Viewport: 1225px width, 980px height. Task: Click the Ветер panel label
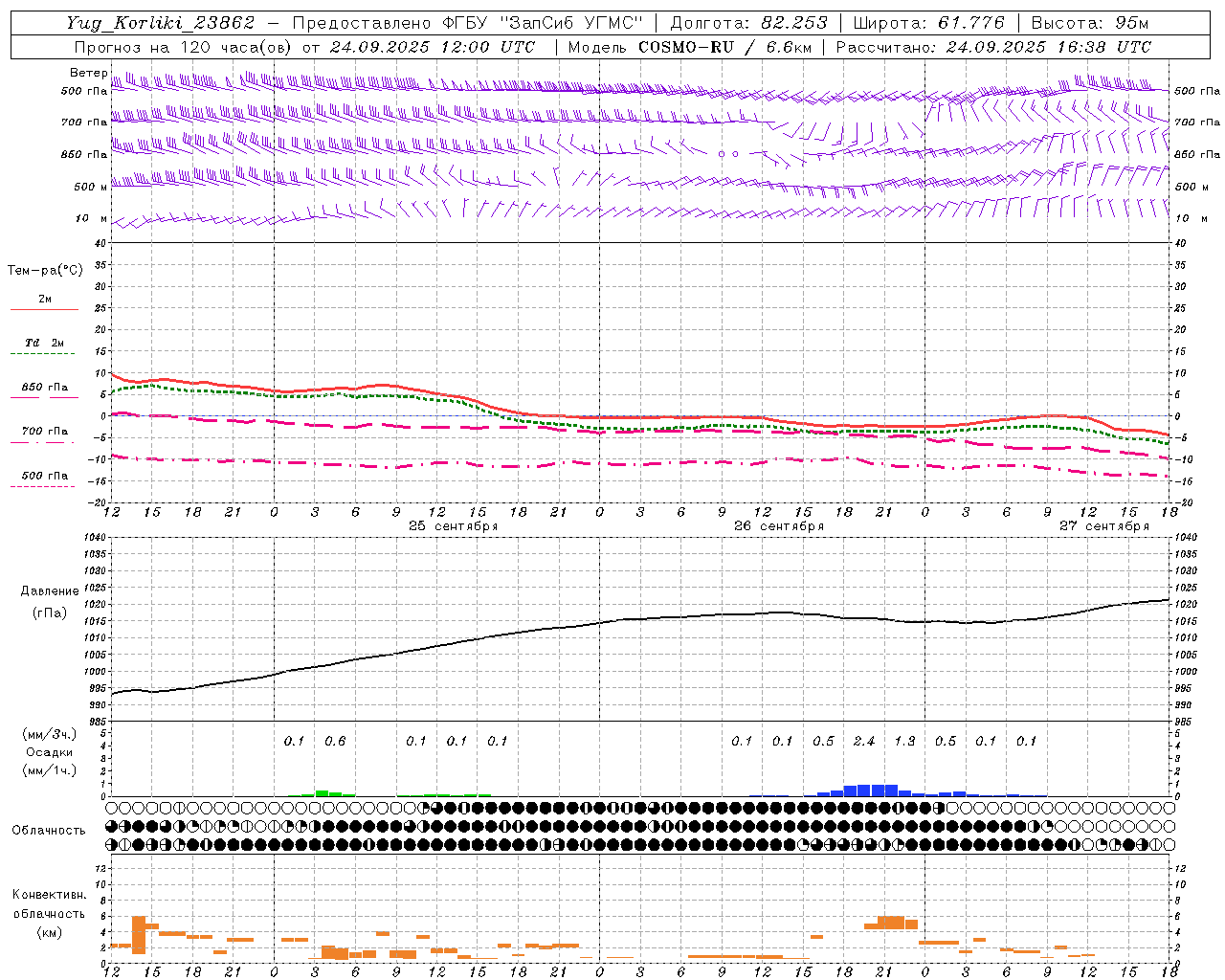(88, 73)
